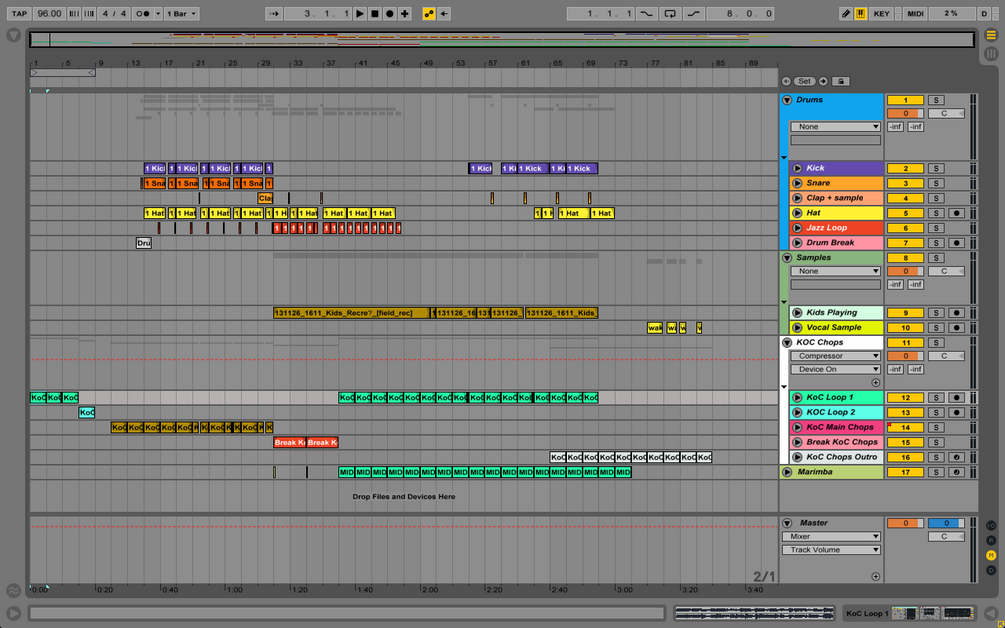1005x628 pixels.
Task: Arm the Hat track for recording
Action: (x=956, y=213)
